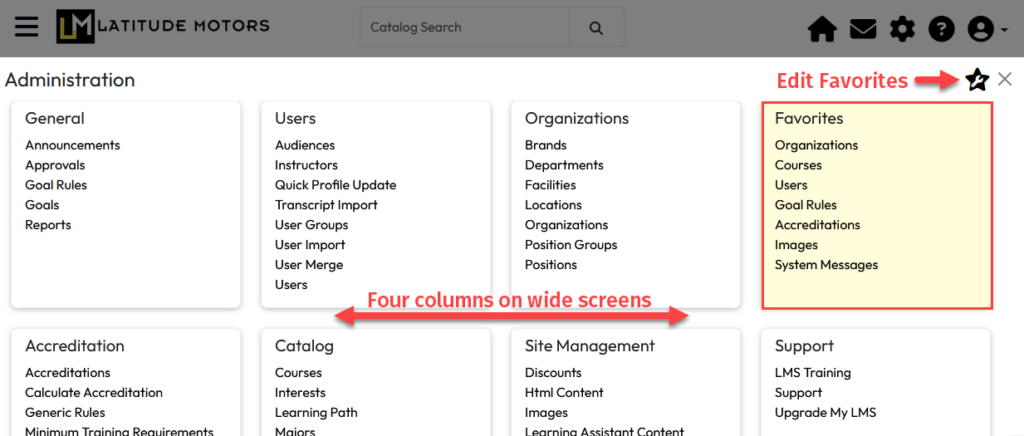The image size is (1024, 436).
Task: Open the Help question mark icon
Action: click(x=941, y=30)
